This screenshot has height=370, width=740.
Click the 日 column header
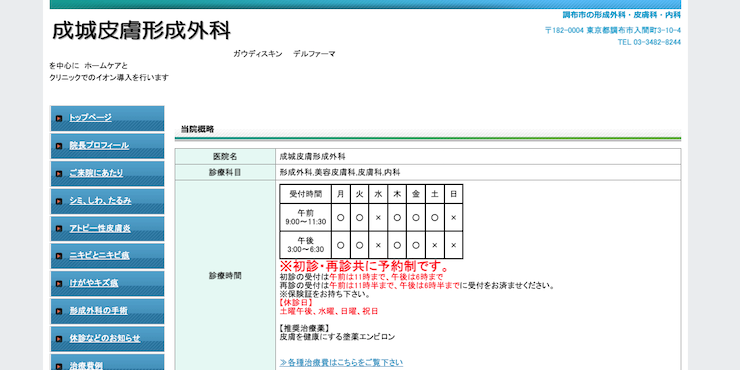pos(454,194)
